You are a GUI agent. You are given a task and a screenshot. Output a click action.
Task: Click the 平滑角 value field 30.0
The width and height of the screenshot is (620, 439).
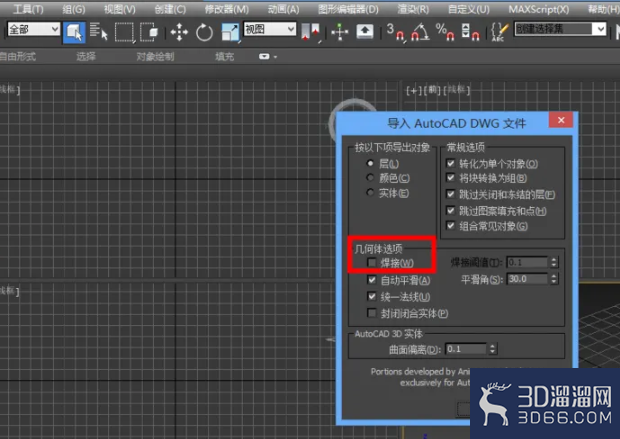(528, 279)
